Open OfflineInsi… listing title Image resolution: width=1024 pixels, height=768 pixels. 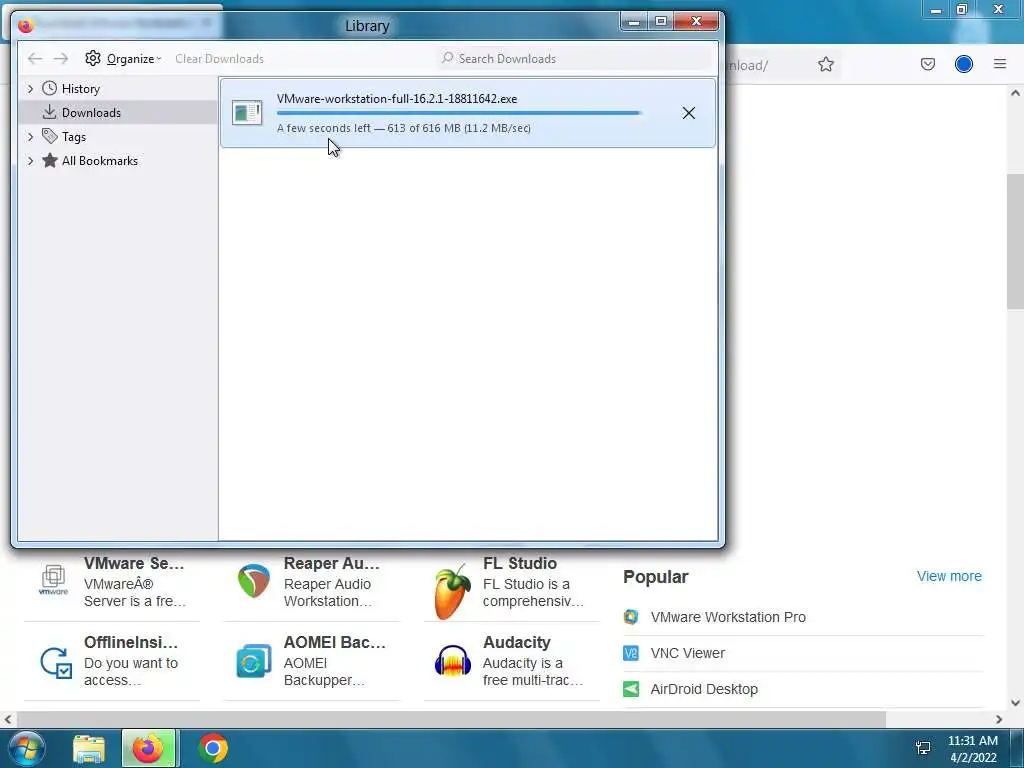tap(131, 642)
